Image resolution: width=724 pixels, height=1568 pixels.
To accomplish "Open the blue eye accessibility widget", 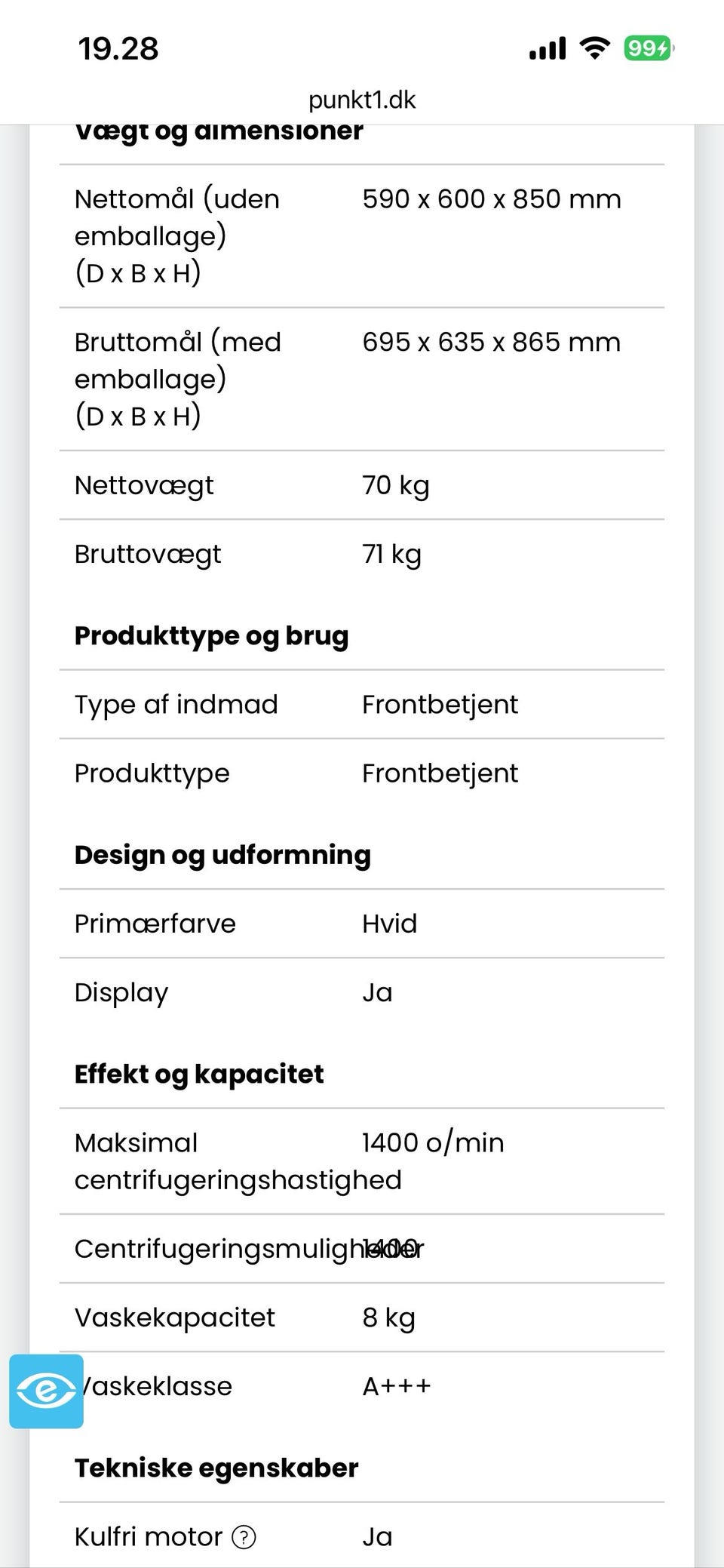I will pyautogui.click(x=46, y=1391).
